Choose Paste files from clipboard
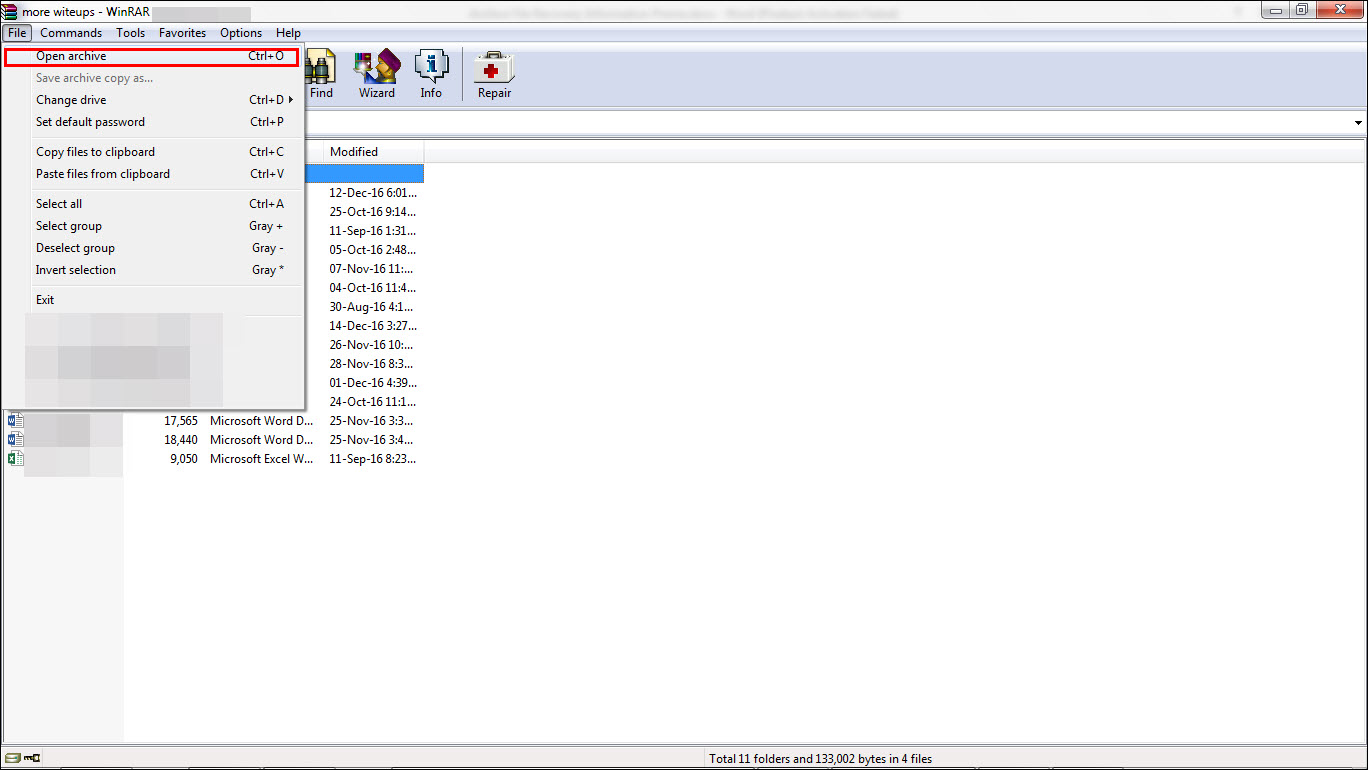Viewport: 1368px width, 770px height. (x=153, y=174)
